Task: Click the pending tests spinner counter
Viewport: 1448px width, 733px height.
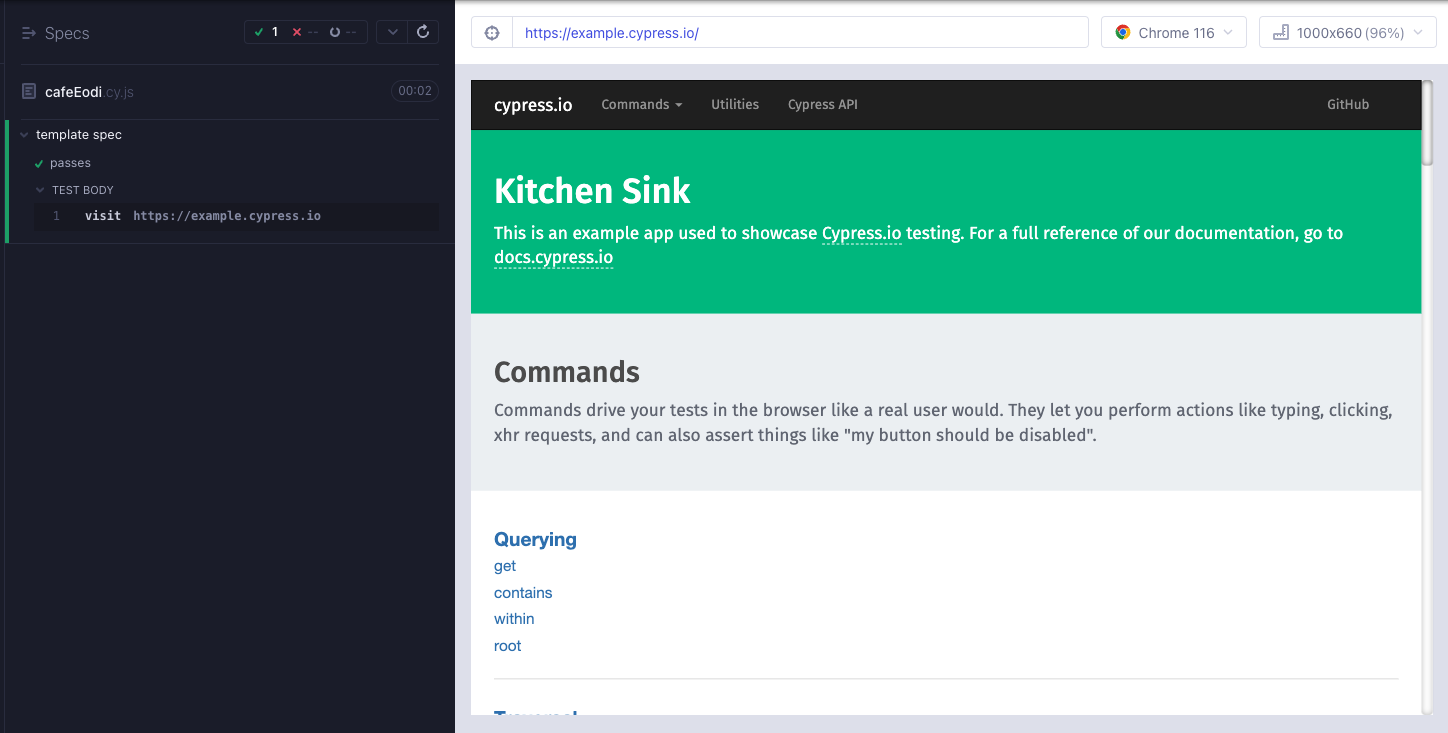Action: [x=343, y=32]
